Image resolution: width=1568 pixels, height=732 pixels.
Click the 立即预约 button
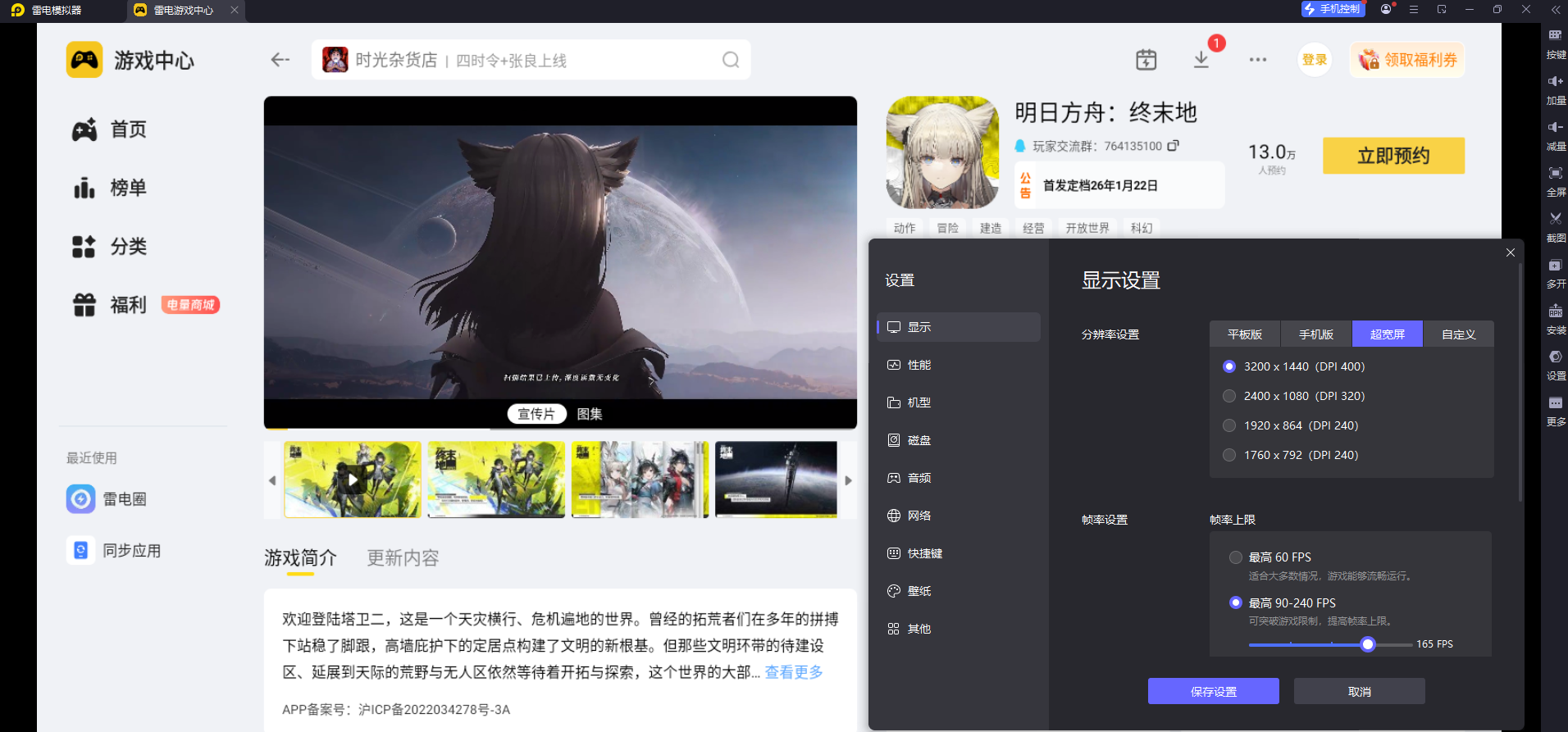pyautogui.click(x=1393, y=156)
